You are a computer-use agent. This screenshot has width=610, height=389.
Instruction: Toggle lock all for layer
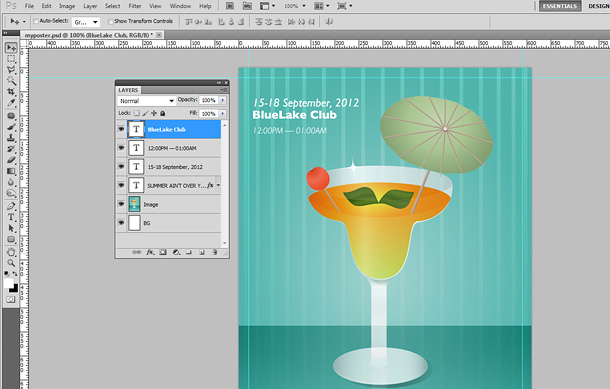(163, 113)
